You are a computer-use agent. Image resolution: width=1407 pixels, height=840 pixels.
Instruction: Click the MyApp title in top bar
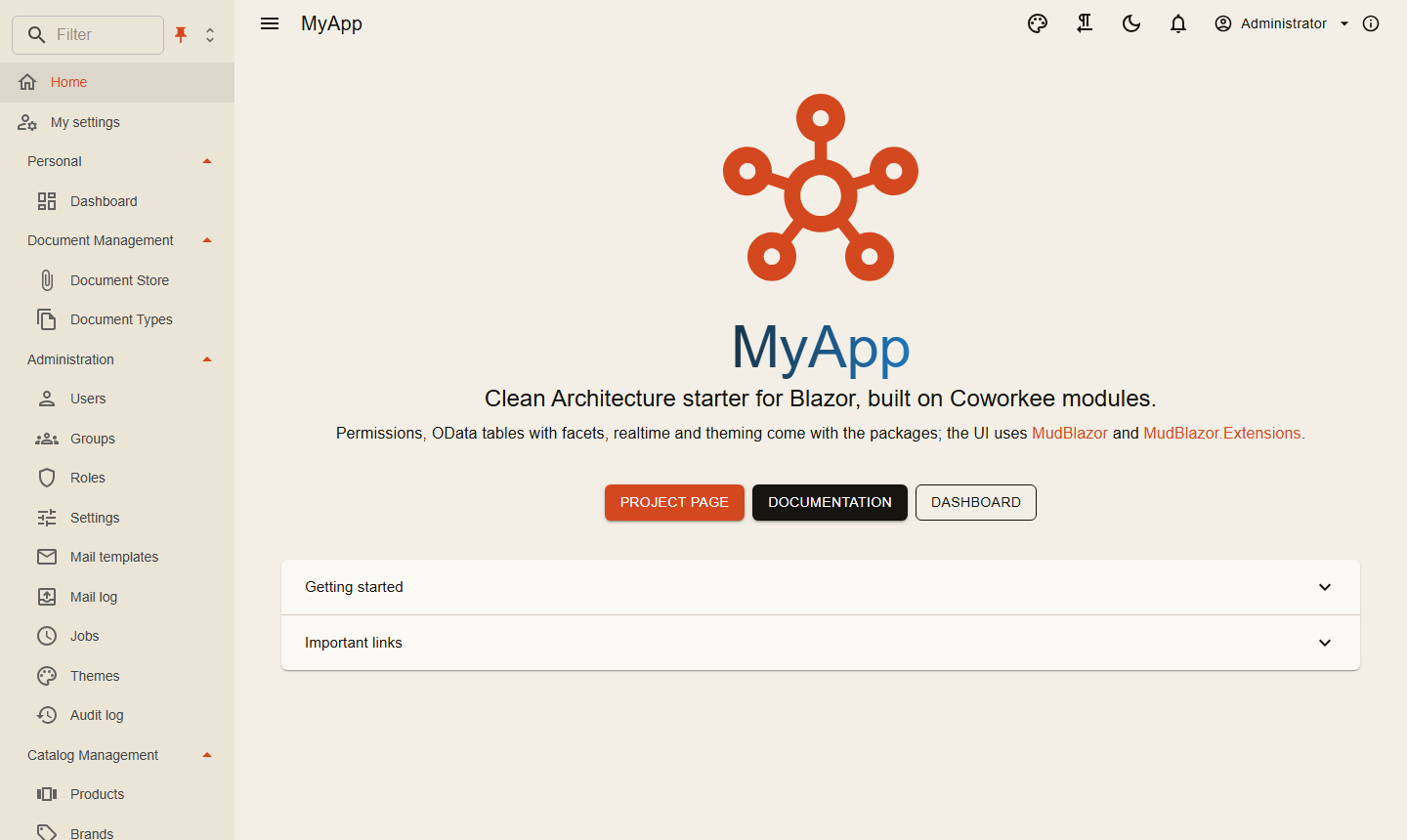click(x=331, y=23)
